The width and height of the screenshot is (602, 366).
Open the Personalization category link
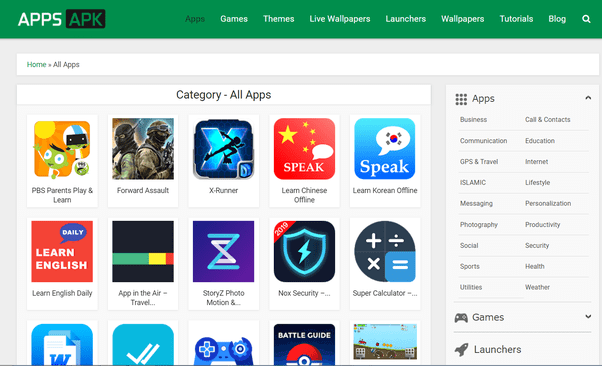point(548,204)
